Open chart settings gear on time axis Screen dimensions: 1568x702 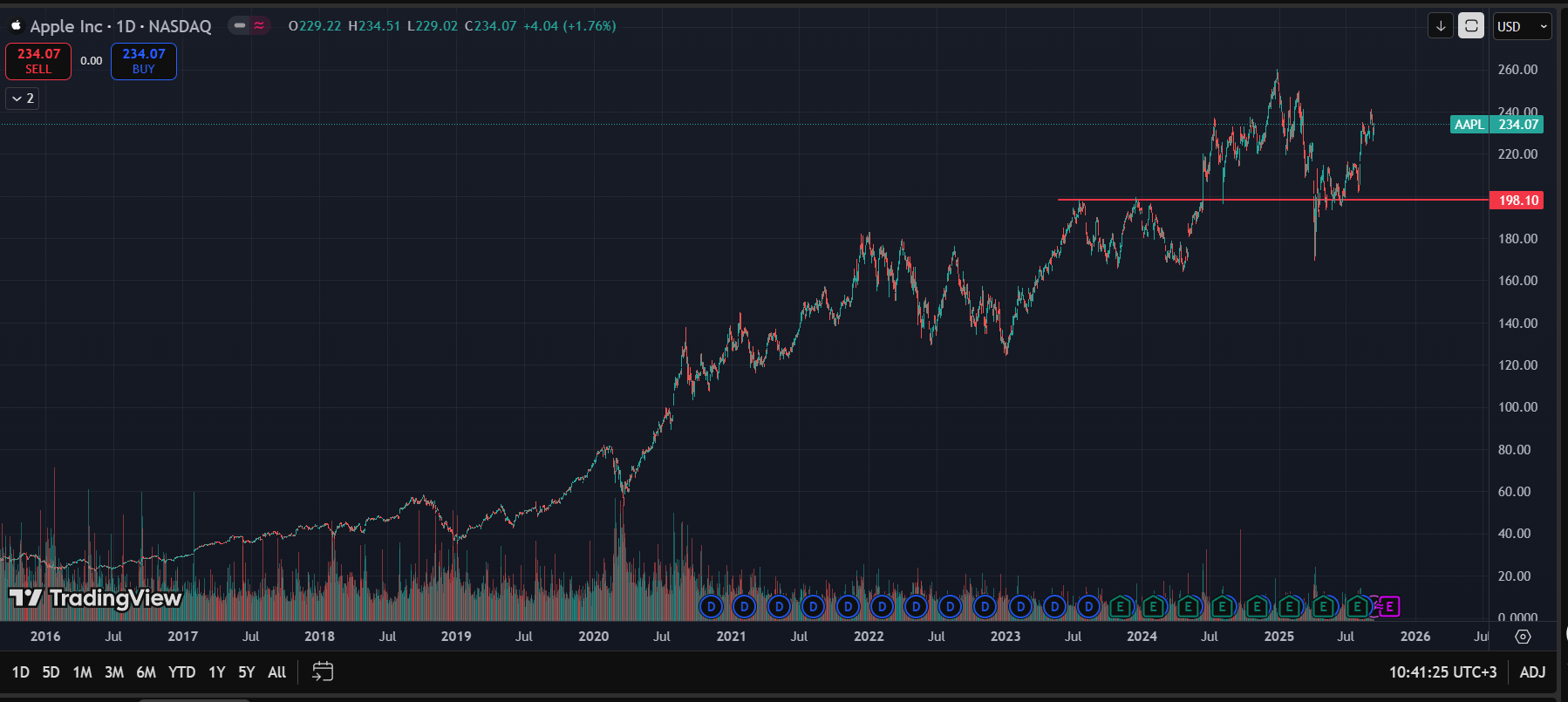click(1523, 637)
